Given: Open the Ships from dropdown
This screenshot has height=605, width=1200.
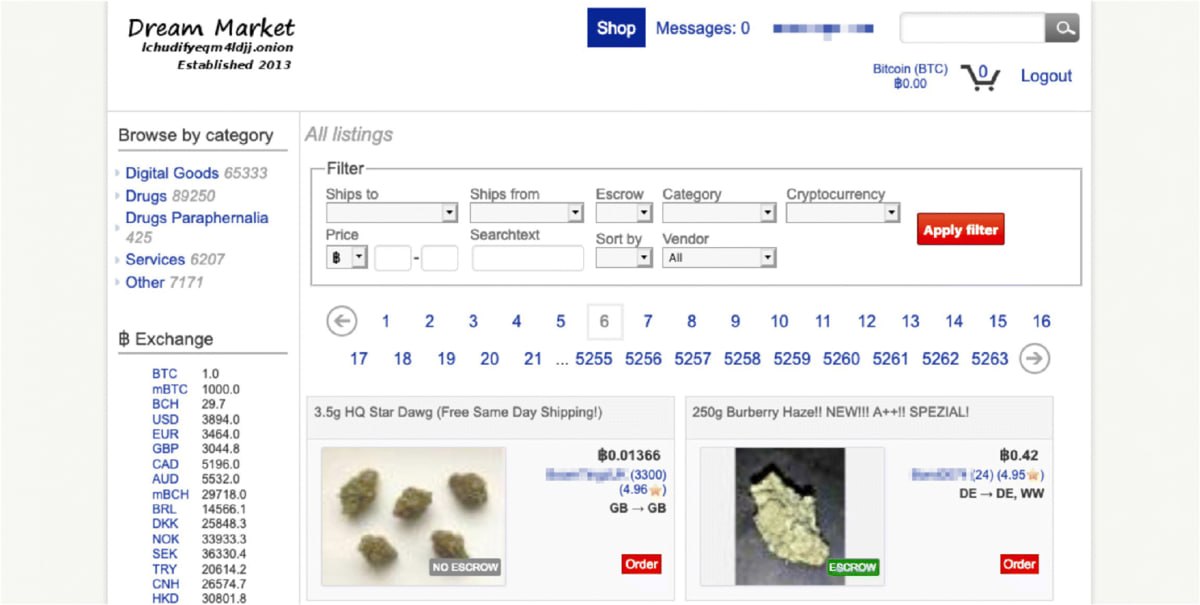Looking at the screenshot, I should pyautogui.click(x=527, y=213).
